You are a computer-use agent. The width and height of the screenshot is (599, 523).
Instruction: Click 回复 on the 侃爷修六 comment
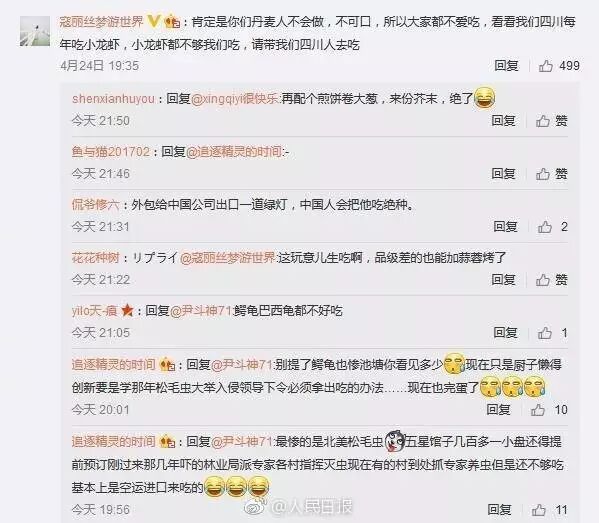click(505, 227)
